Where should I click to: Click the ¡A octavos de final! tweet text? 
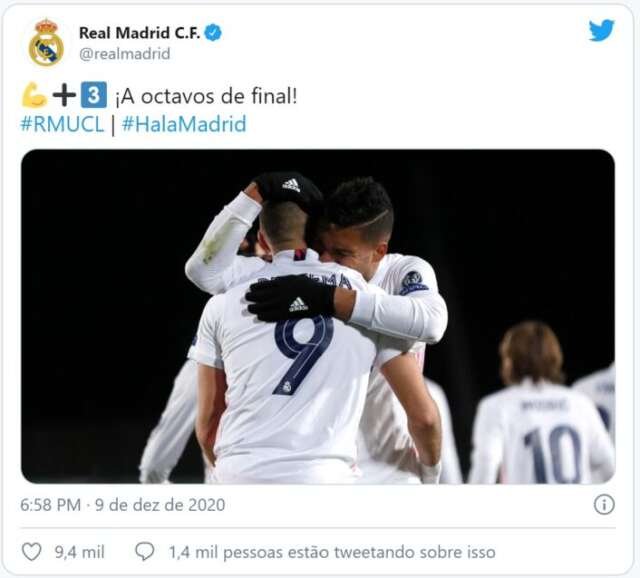tap(206, 97)
